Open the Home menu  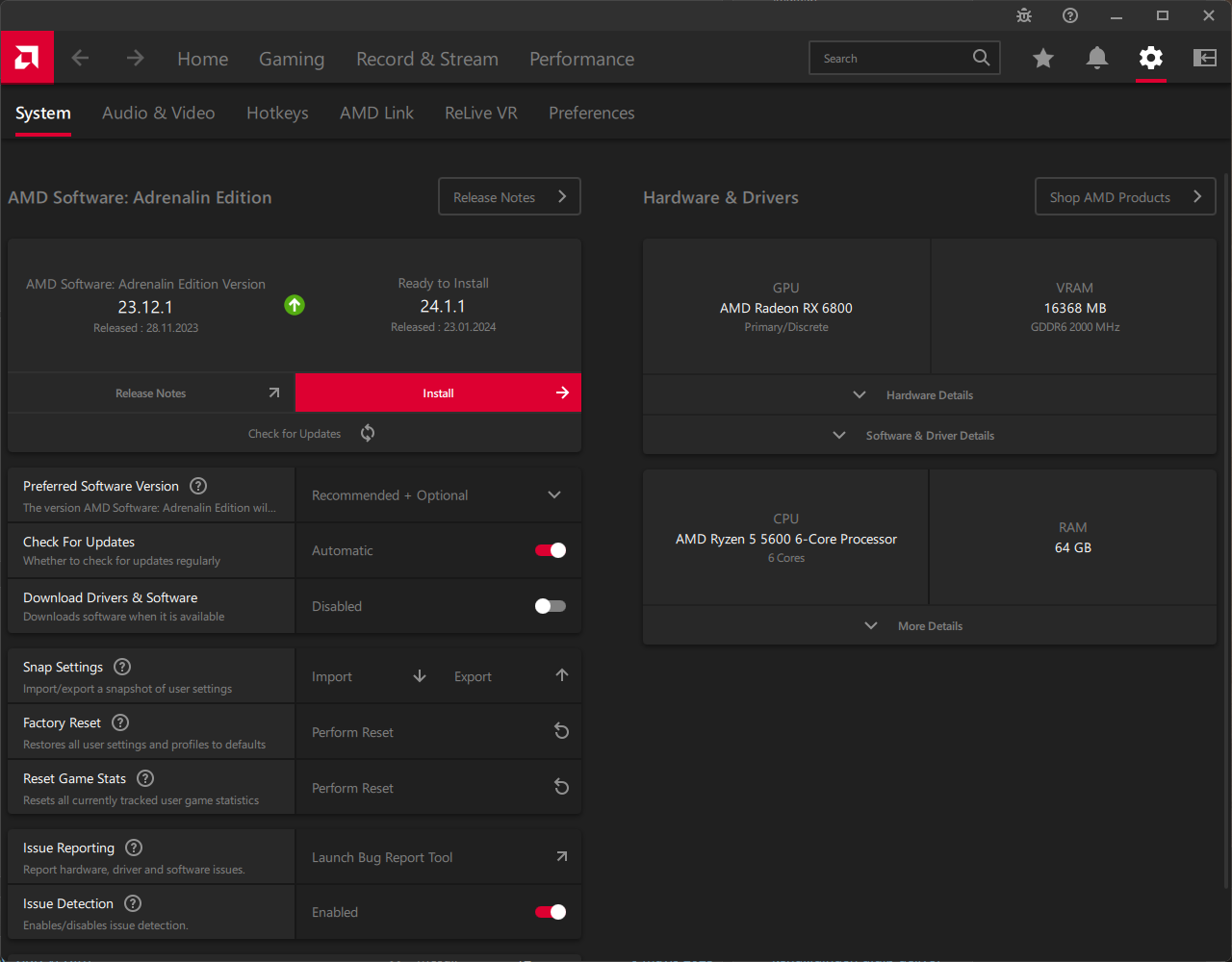203,59
